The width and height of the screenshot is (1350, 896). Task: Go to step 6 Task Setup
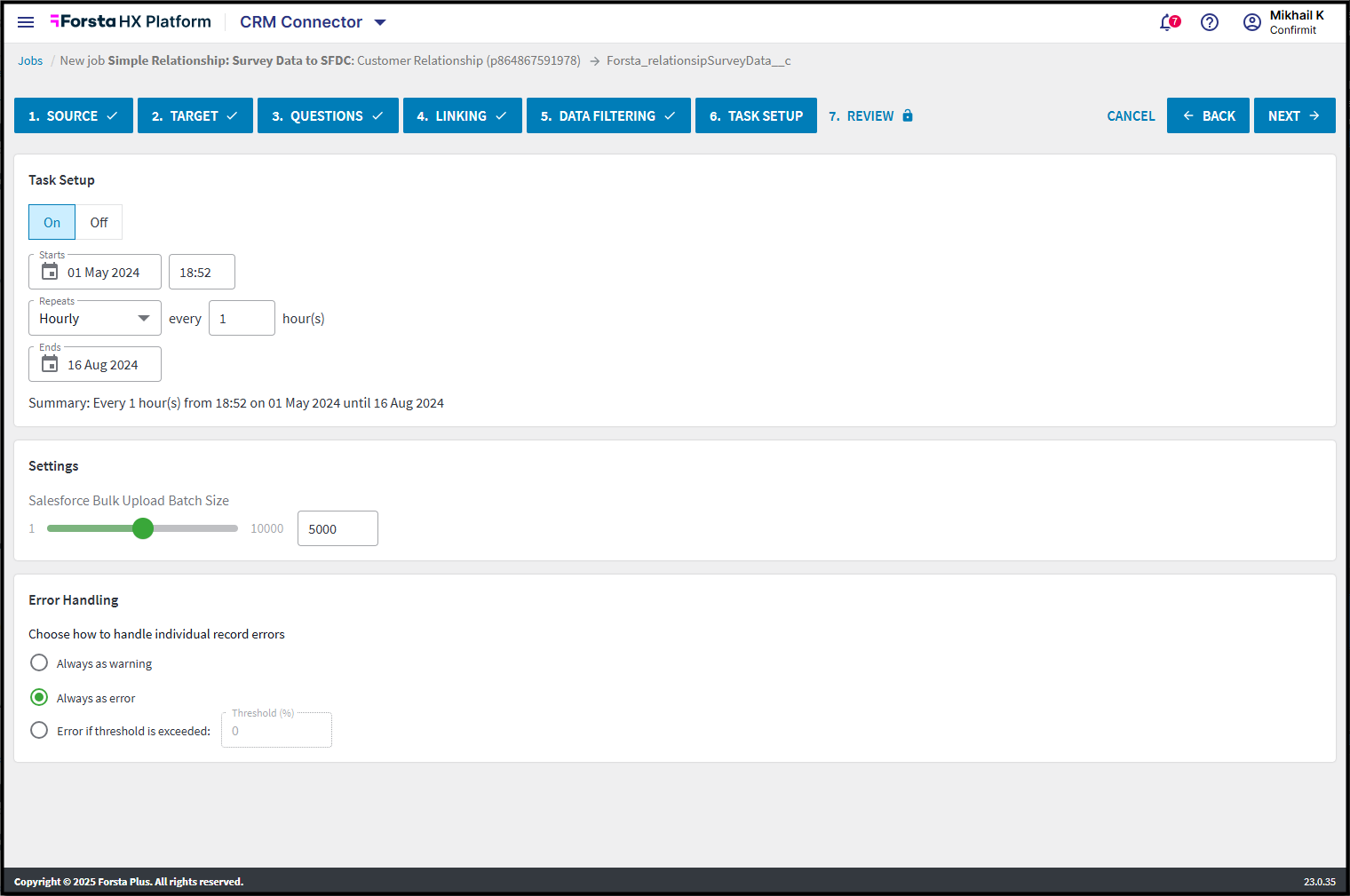pyautogui.click(x=756, y=115)
